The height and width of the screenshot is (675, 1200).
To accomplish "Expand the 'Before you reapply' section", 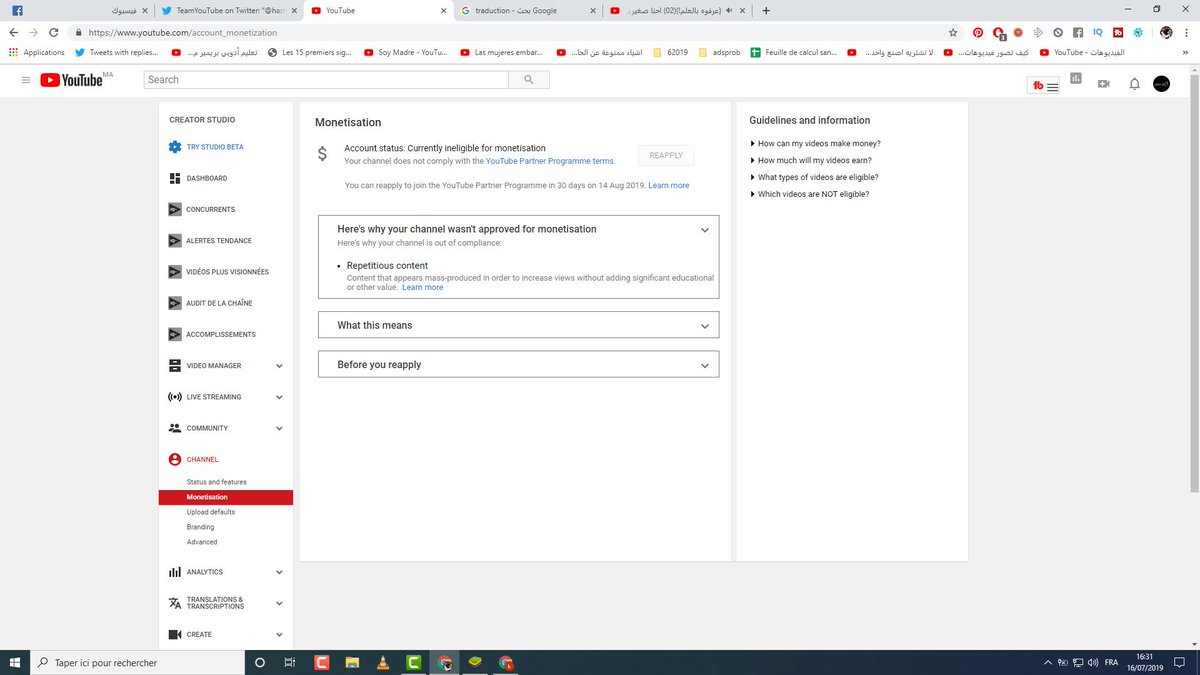I will point(705,365).
